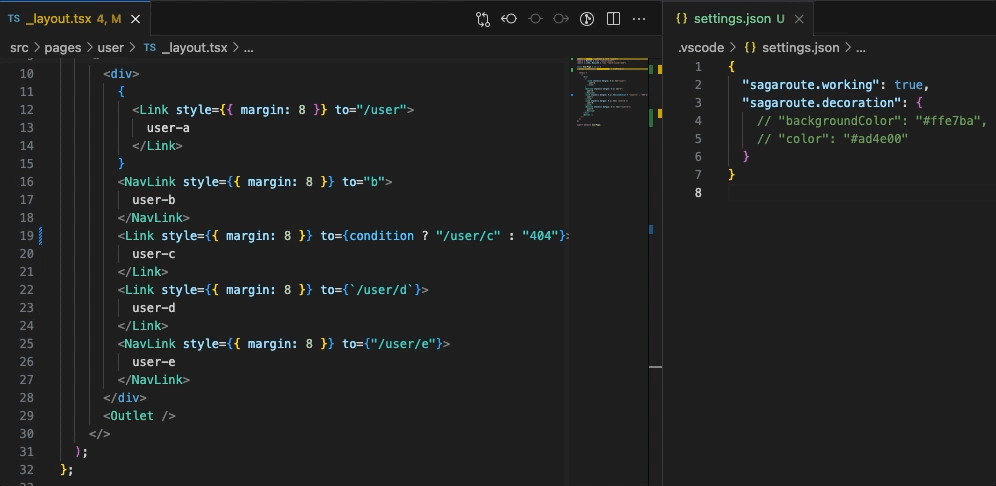
Task: Click the dimmed circle revision icon in toolbar
Action: click(535, 19)
